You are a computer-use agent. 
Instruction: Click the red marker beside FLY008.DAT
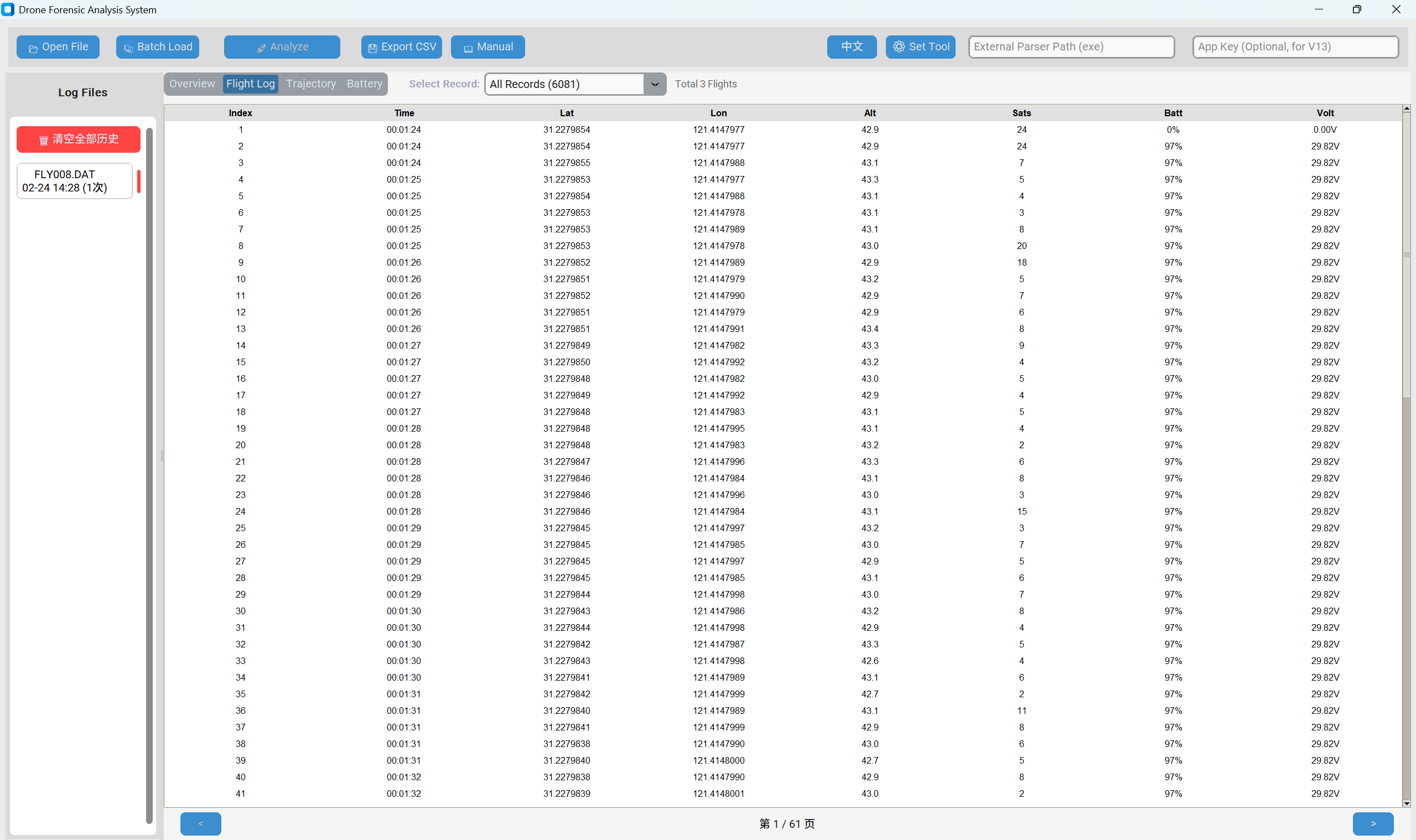tap(139, 181)
